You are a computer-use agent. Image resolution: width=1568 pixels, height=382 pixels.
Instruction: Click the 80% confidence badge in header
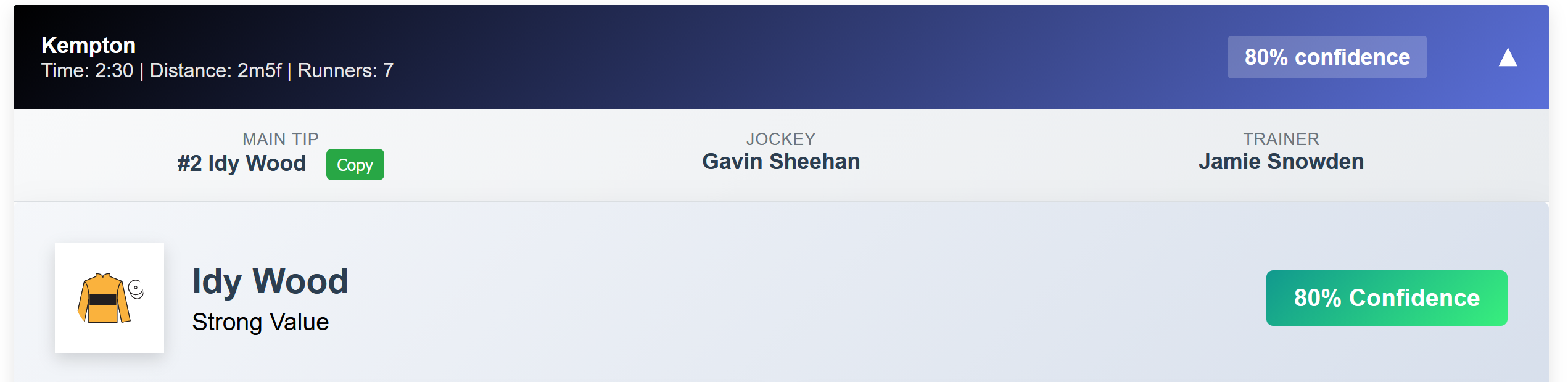pos(1327,57)
